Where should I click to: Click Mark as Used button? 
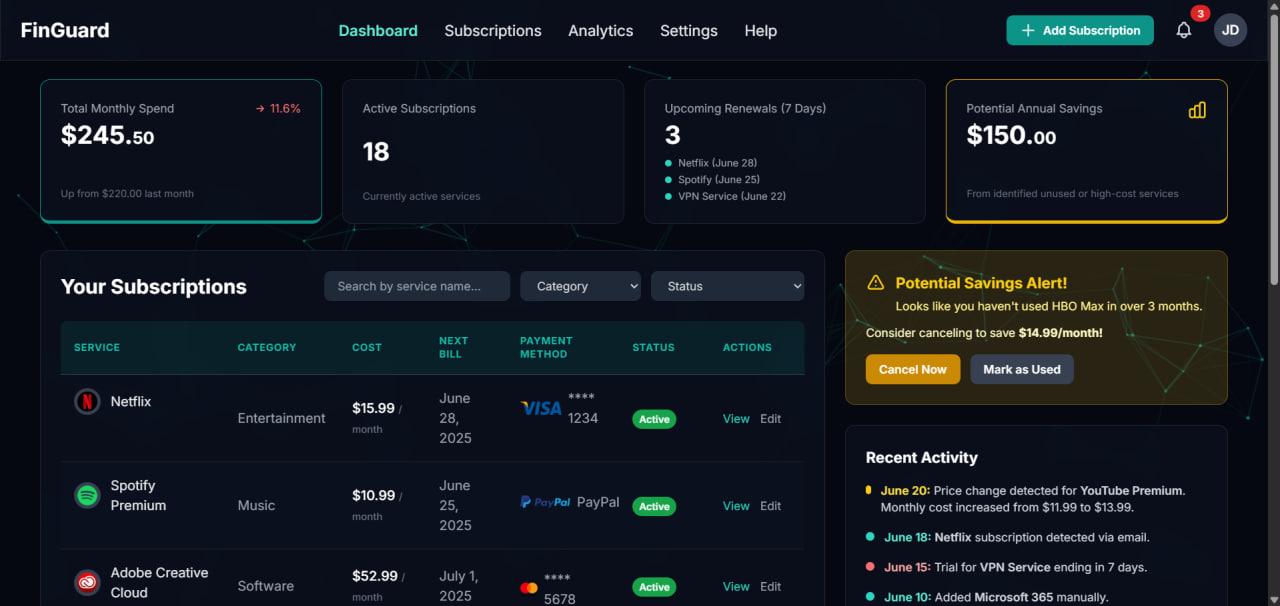1022,369
